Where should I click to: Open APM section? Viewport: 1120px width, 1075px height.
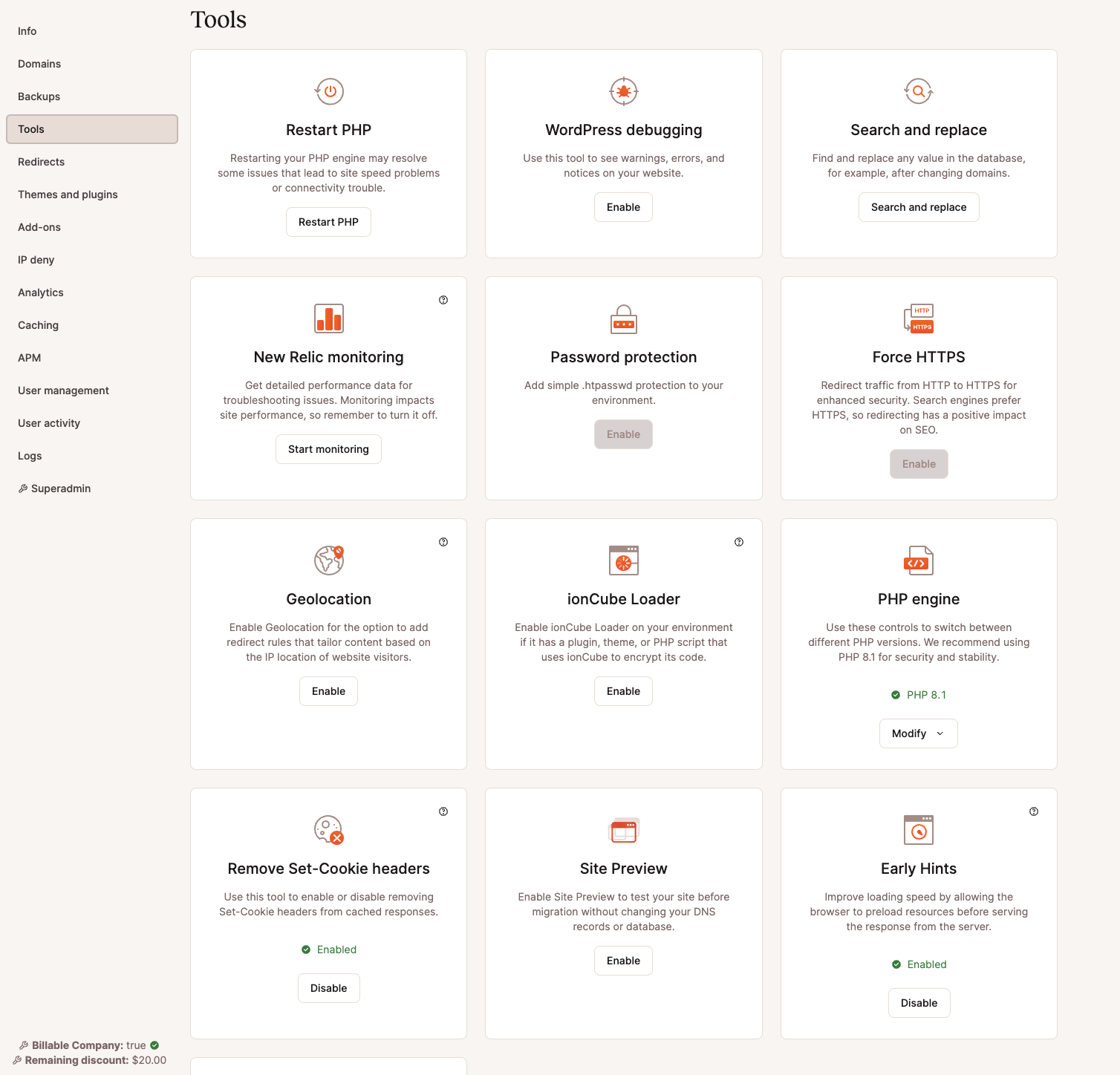click(x=92, y=358)
